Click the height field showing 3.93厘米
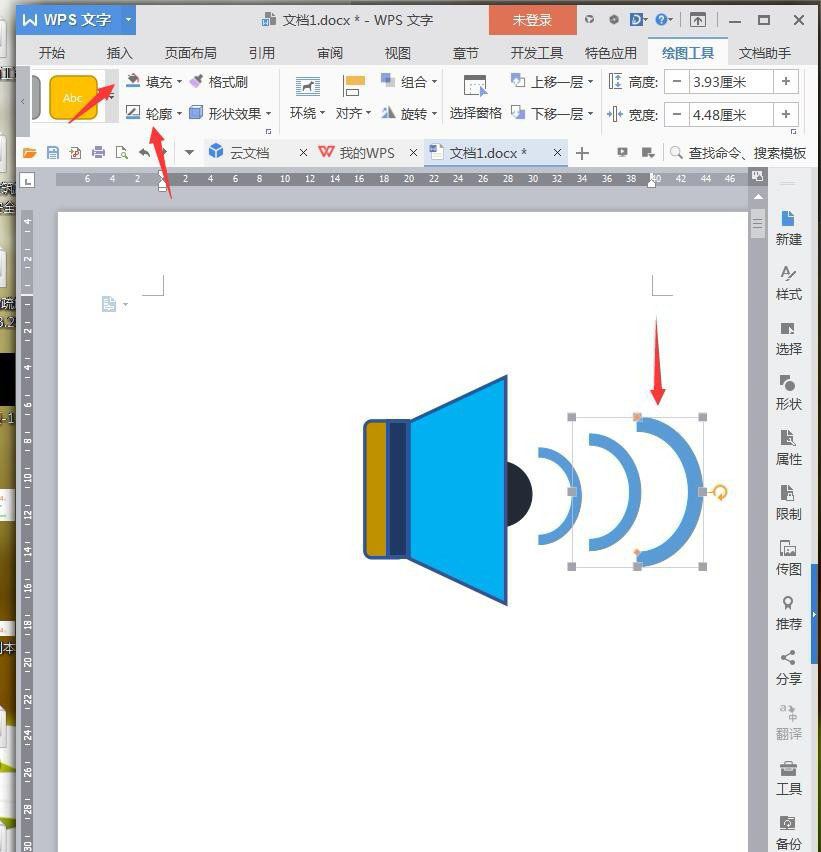821x852 pixels. [731, 82]
